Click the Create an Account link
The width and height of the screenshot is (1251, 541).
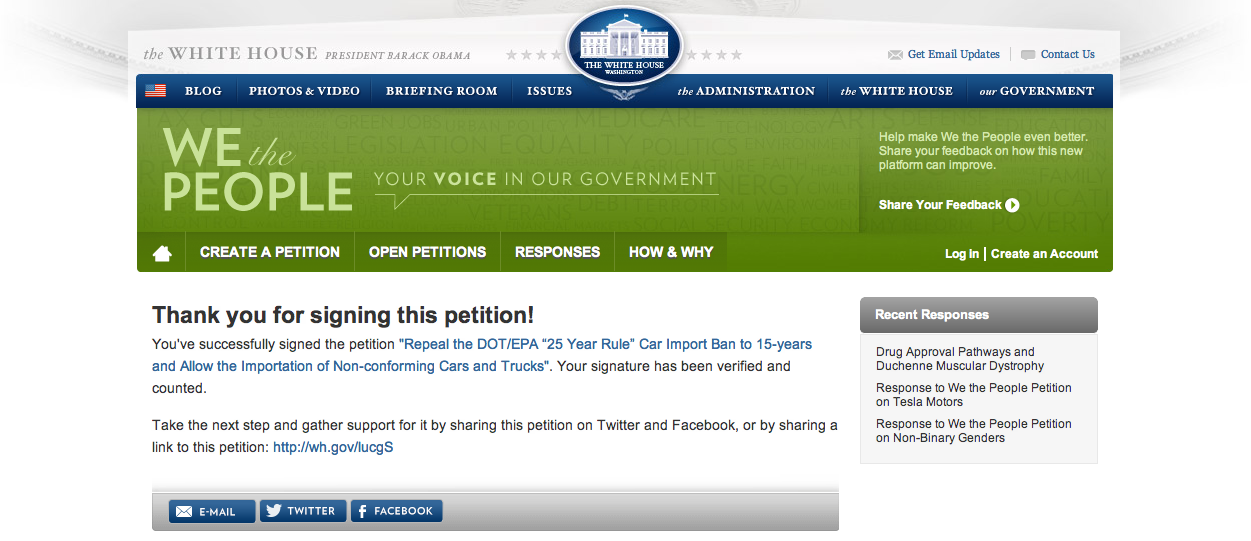click(1044, 254)
